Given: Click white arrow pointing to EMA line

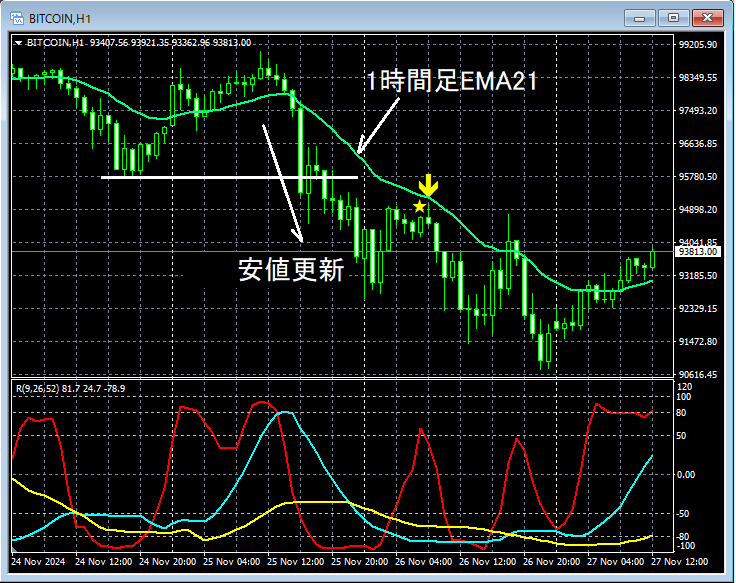Looking at the screenshot, I should [378, 125].
